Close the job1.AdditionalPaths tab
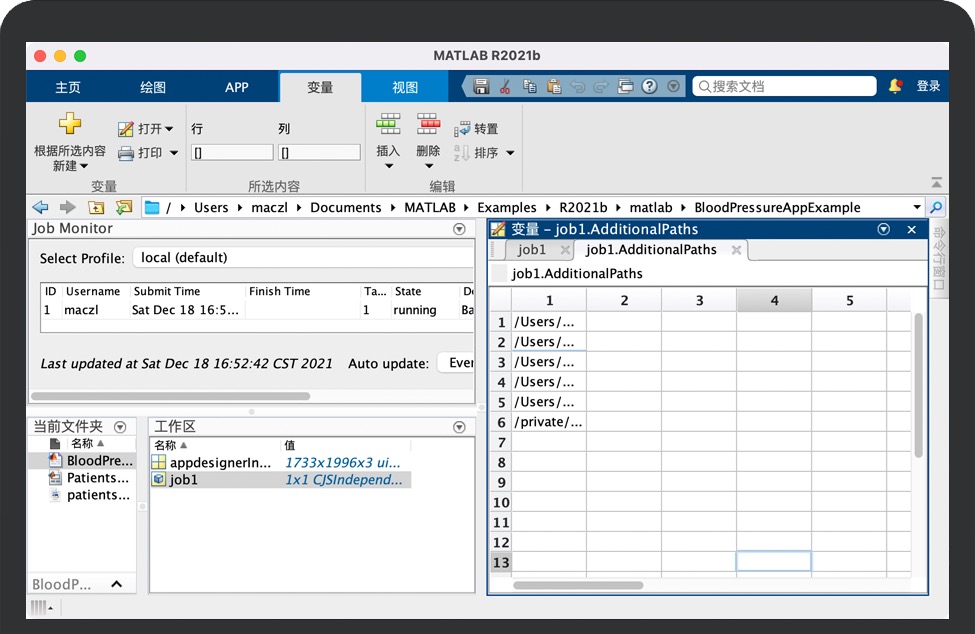Screen dimensions: 975x634 [737, 250]
